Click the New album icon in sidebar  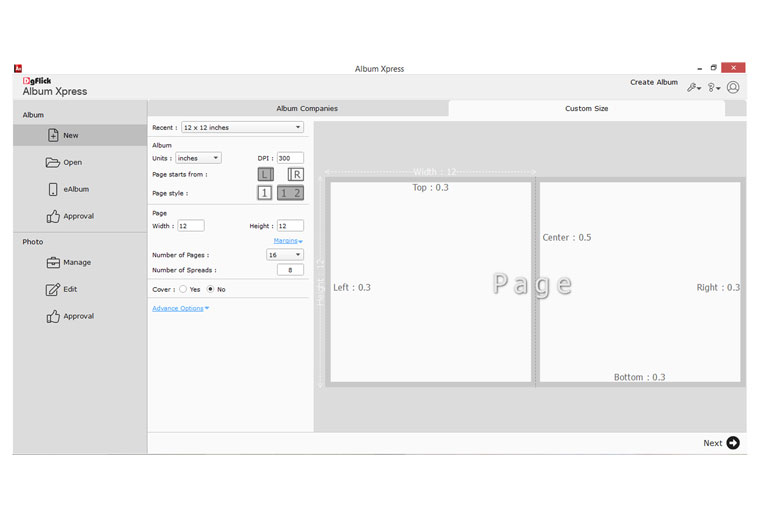click(53, 135)
